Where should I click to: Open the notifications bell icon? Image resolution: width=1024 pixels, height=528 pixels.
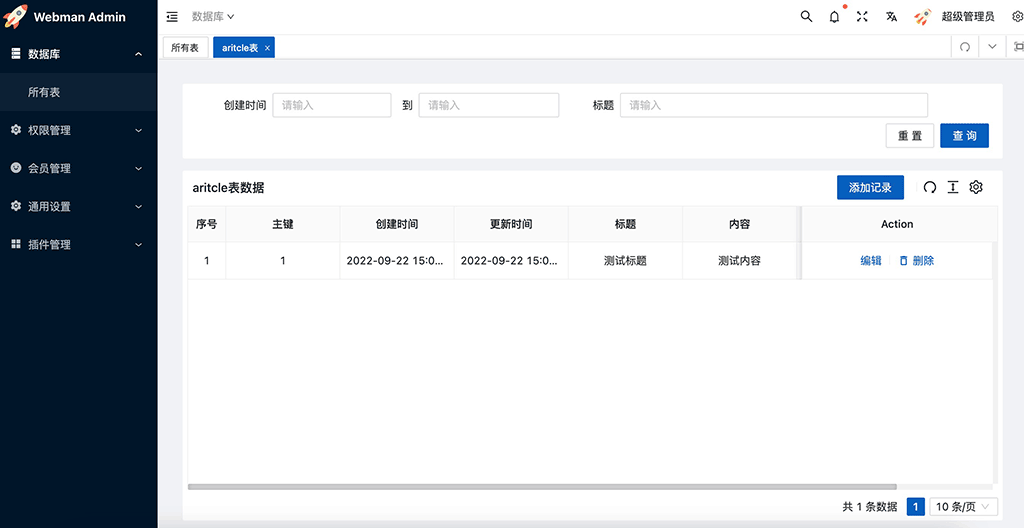835,17
